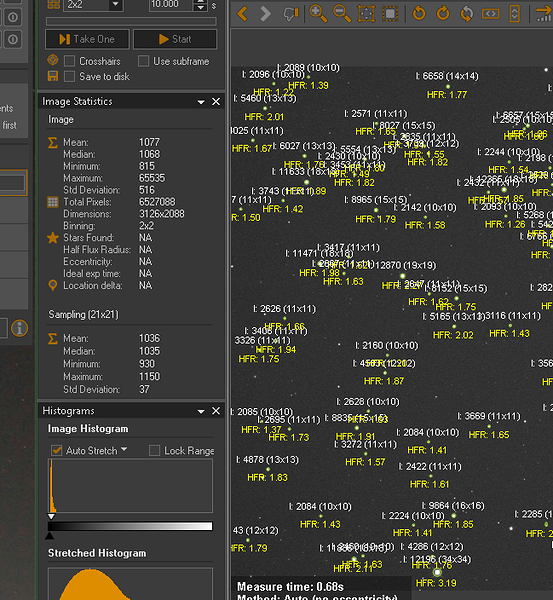Zoom in with the plus magnifier
Screen dimensions: 553x600
(x=318, y=14)
